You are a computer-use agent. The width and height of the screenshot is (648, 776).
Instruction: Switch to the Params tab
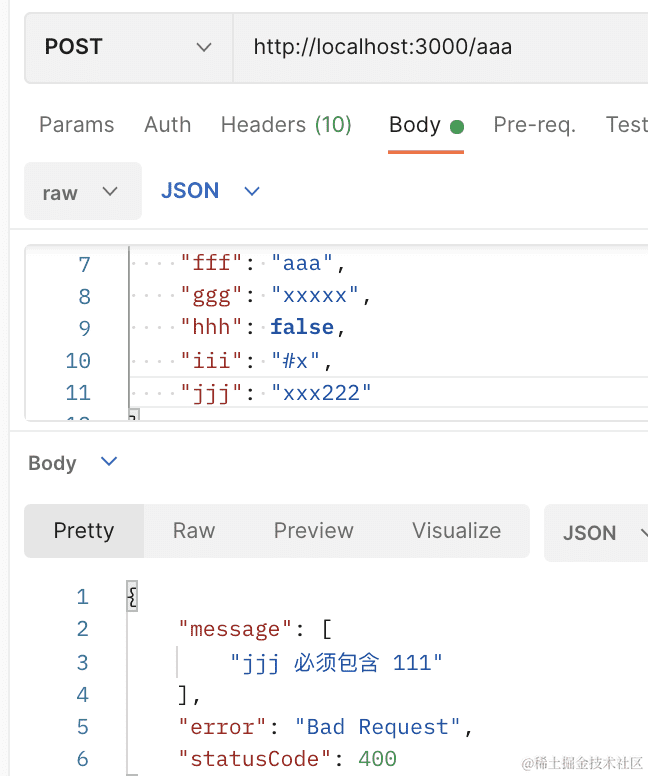(76, 125)
